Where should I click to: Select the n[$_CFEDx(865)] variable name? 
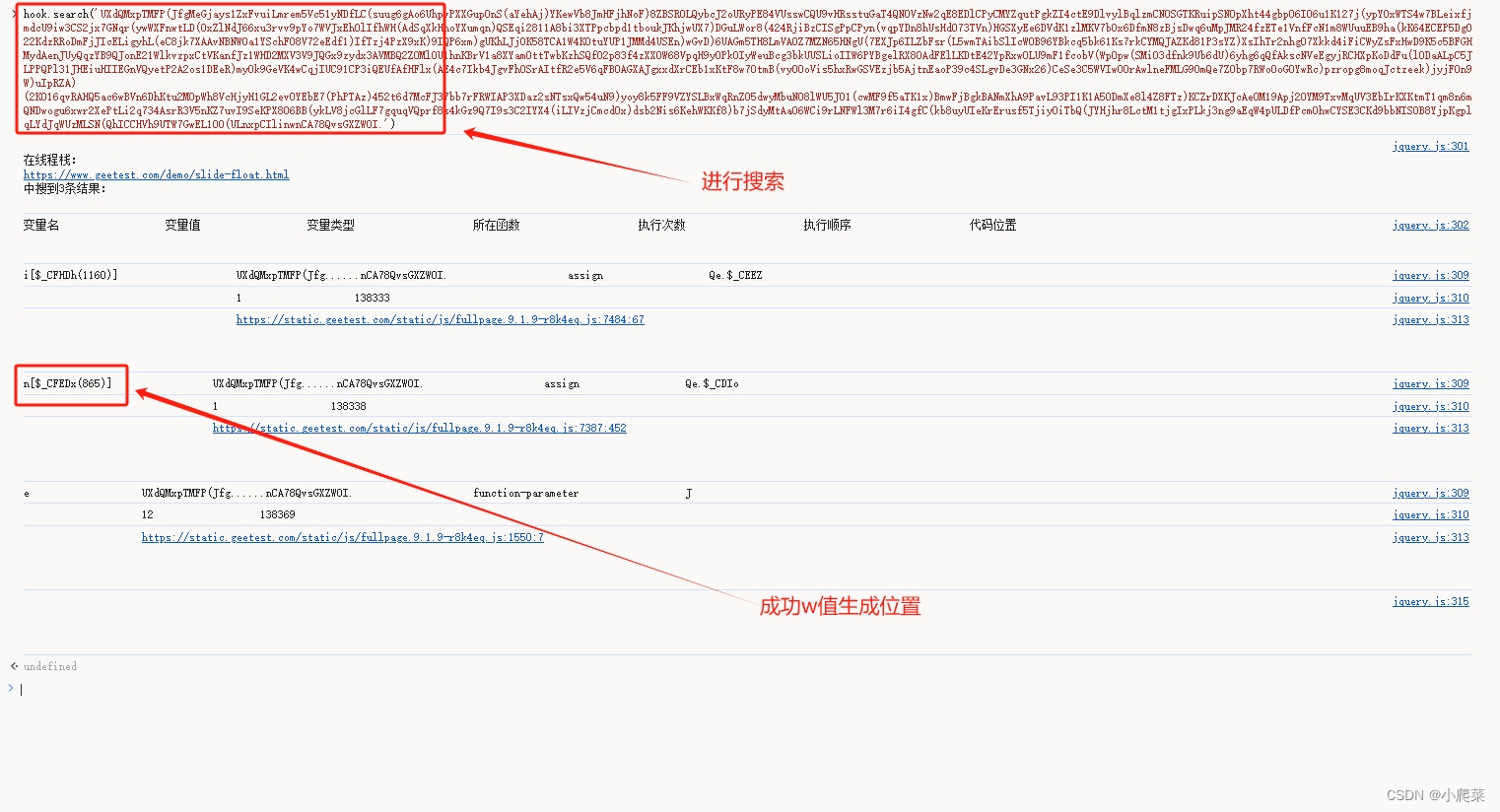pyautogui.click(x=70, y=383)
